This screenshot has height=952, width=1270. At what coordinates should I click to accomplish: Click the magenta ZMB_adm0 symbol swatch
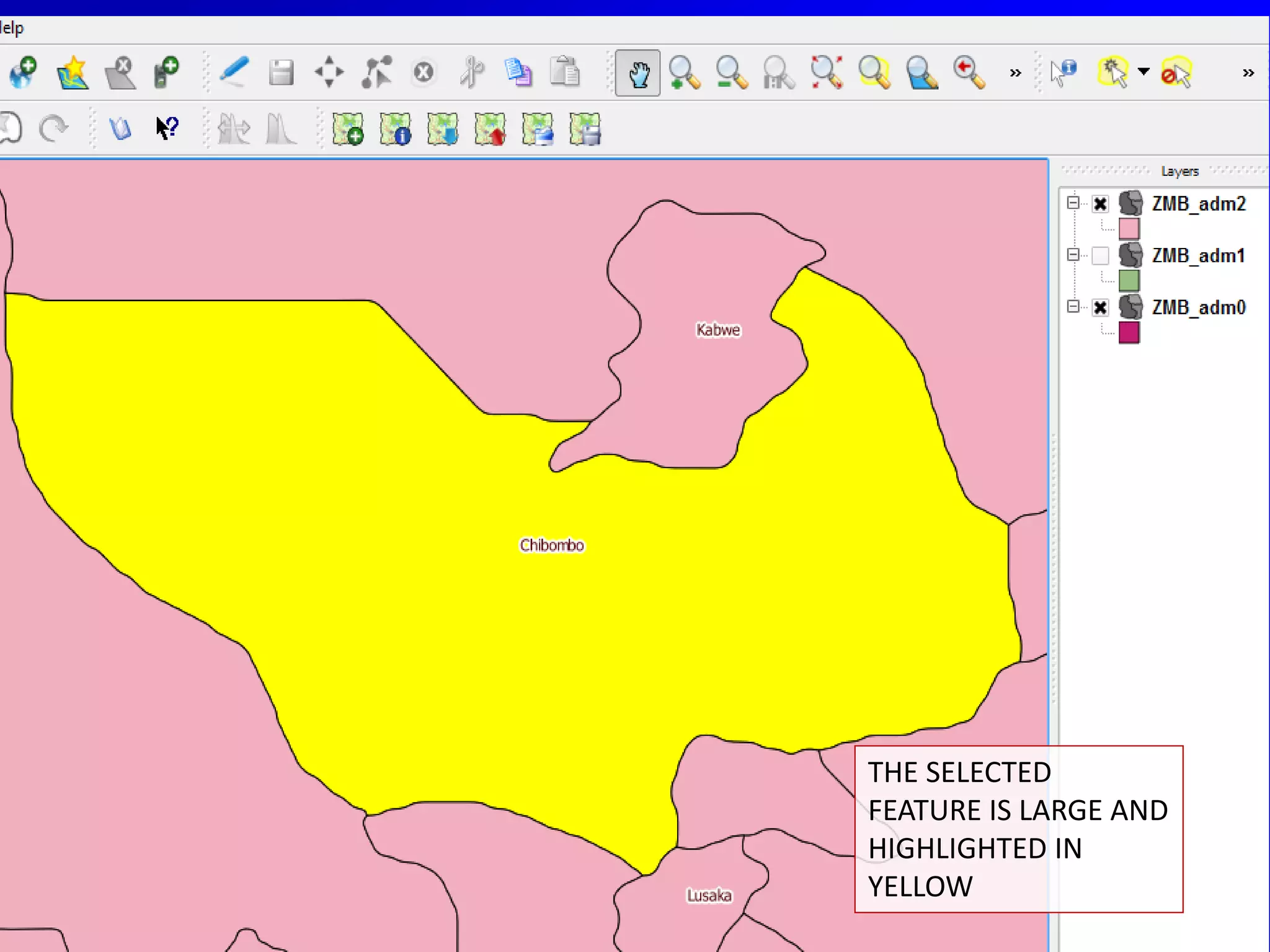tap(1129, 332)
